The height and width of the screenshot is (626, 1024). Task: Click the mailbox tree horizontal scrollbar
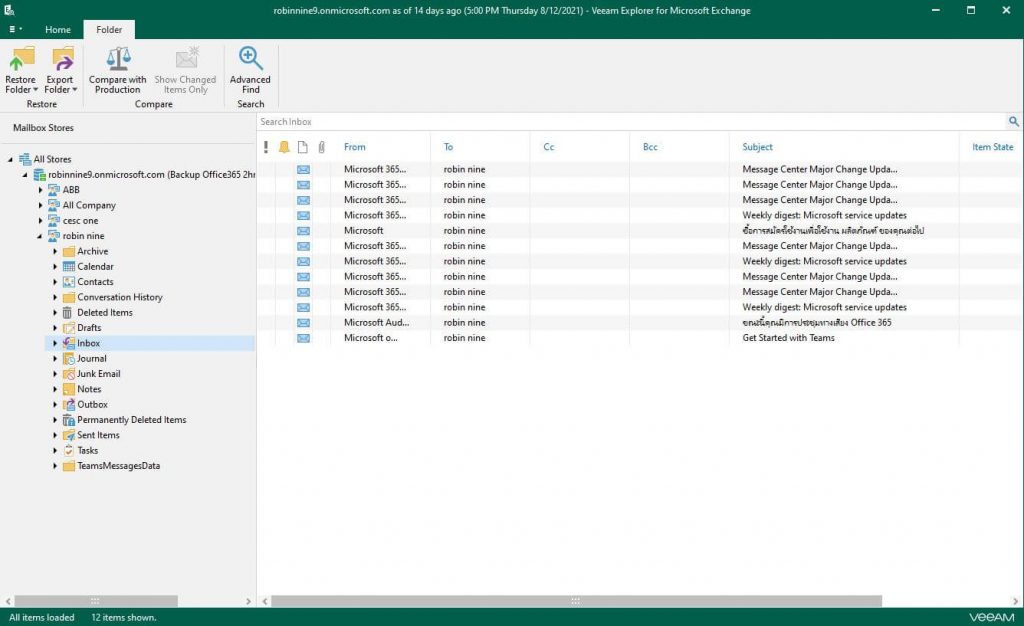click(x=95, y=601)
